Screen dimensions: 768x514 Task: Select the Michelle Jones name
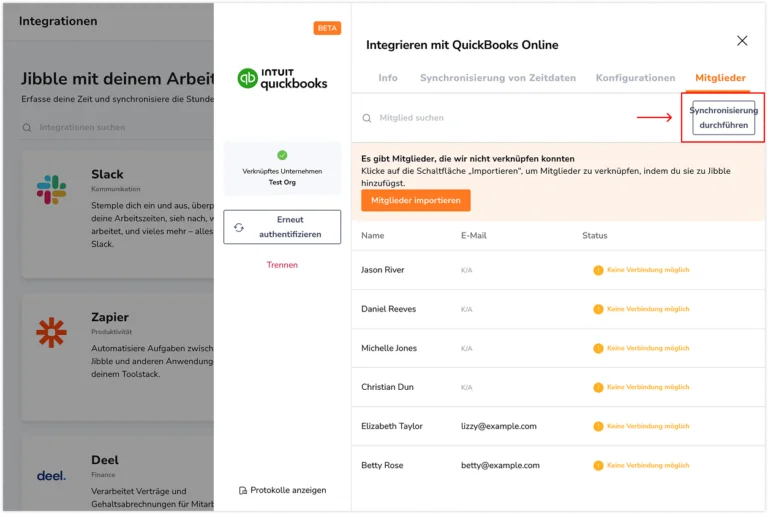click(389, 348)
